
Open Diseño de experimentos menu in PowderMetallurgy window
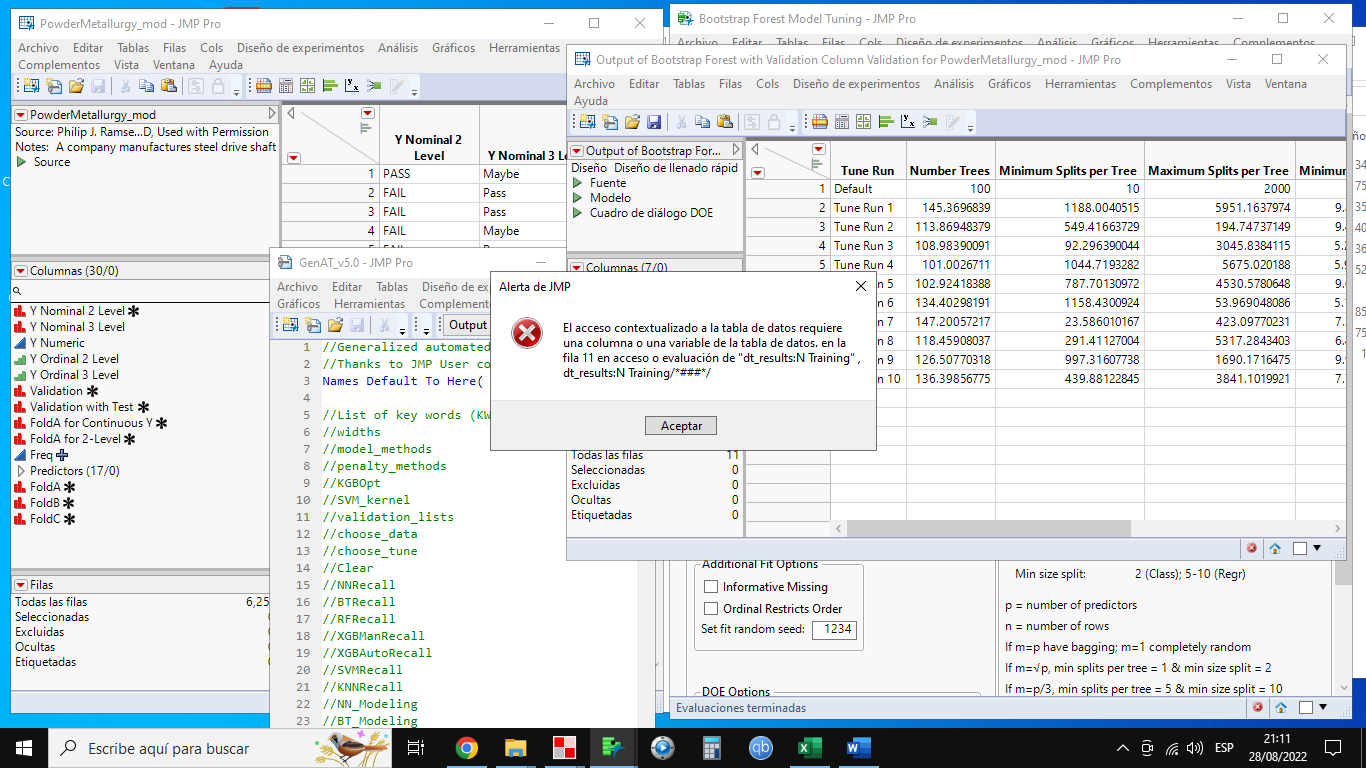[x=300, y=48]
